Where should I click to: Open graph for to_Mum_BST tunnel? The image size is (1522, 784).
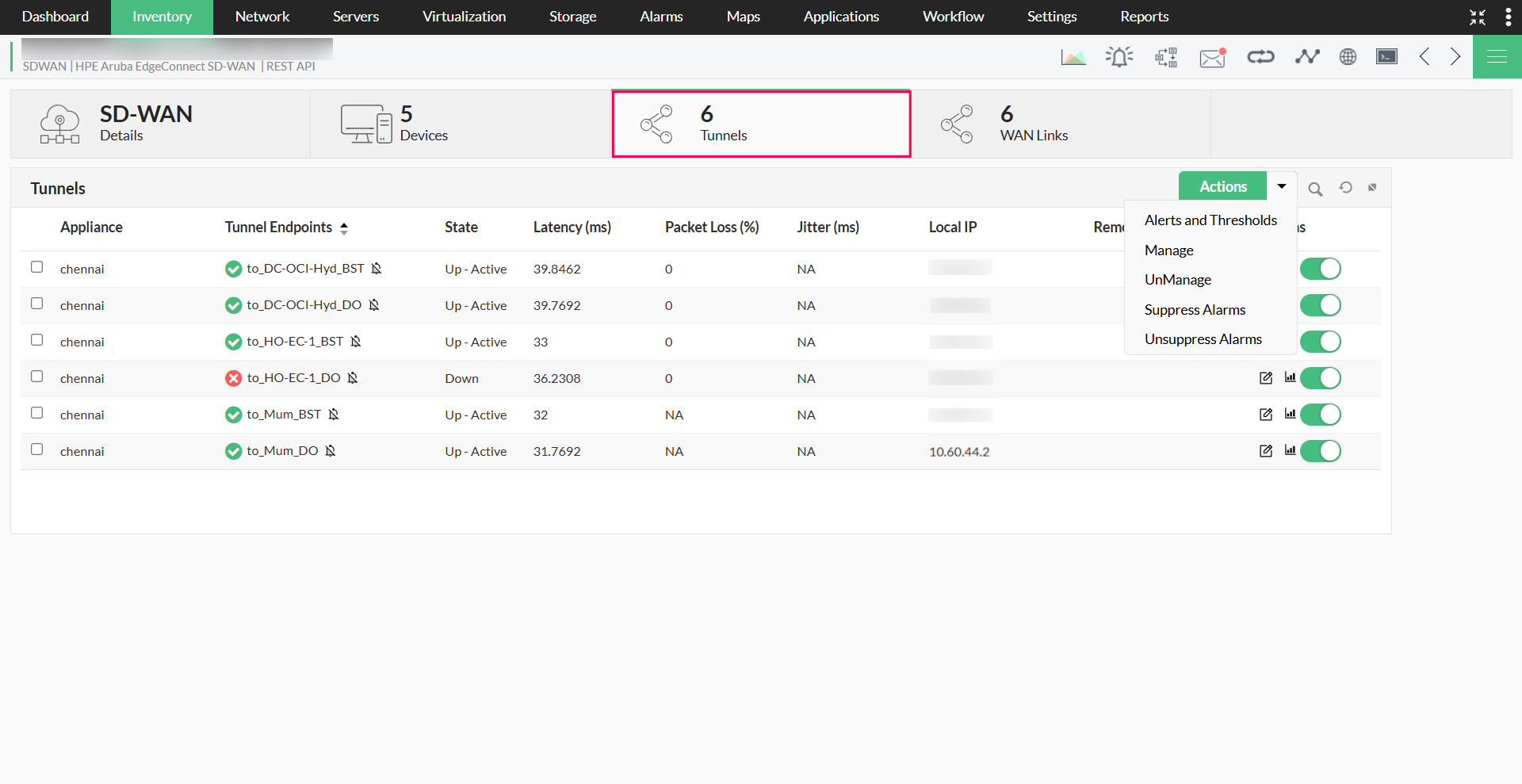click(x=1291, y=414)
